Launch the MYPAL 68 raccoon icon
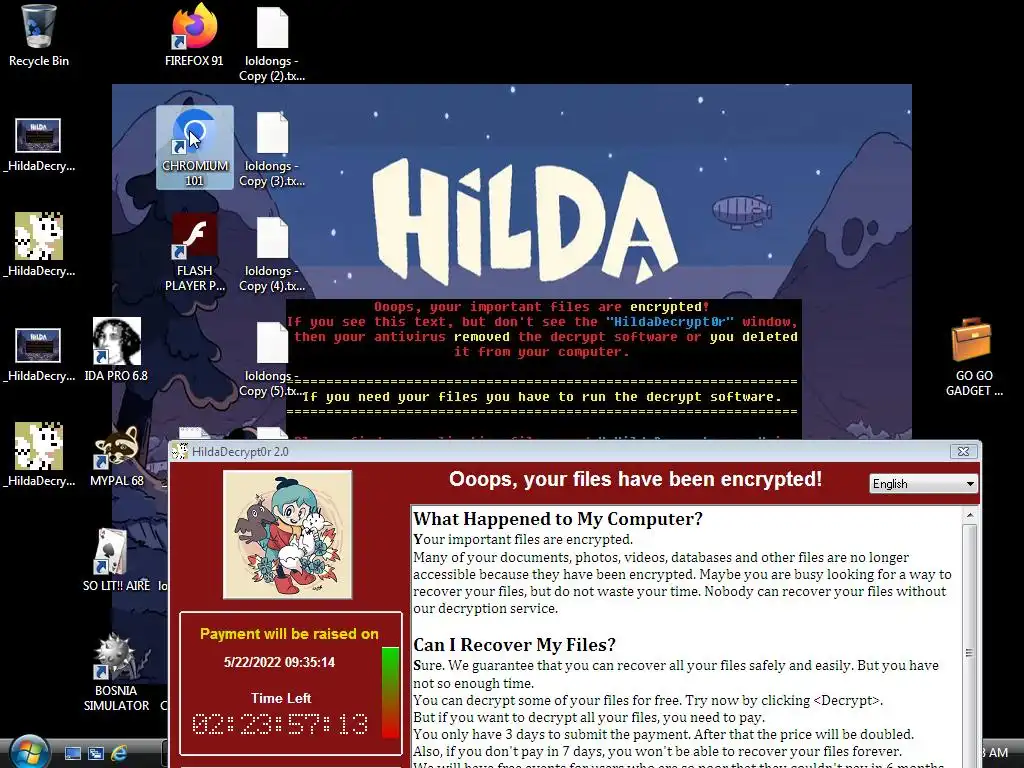1024x768 pixels. pyautogui.click(x=116, y=455)
